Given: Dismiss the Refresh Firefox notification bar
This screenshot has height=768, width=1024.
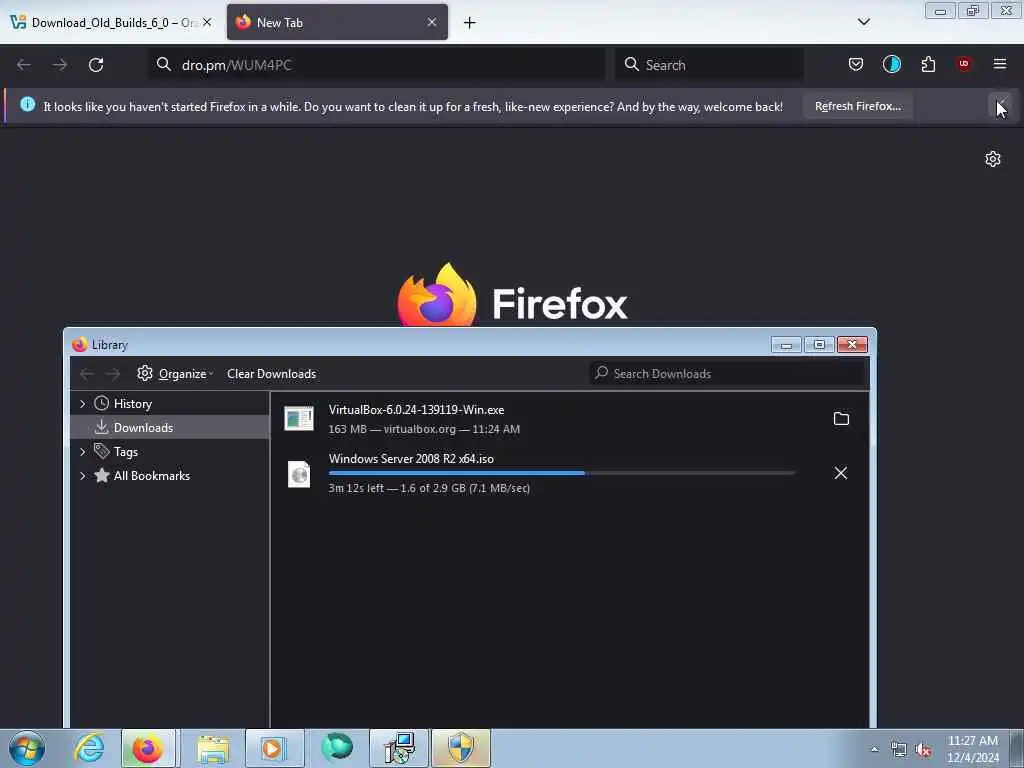Looking at the screenshot, I should point(1000,106).
